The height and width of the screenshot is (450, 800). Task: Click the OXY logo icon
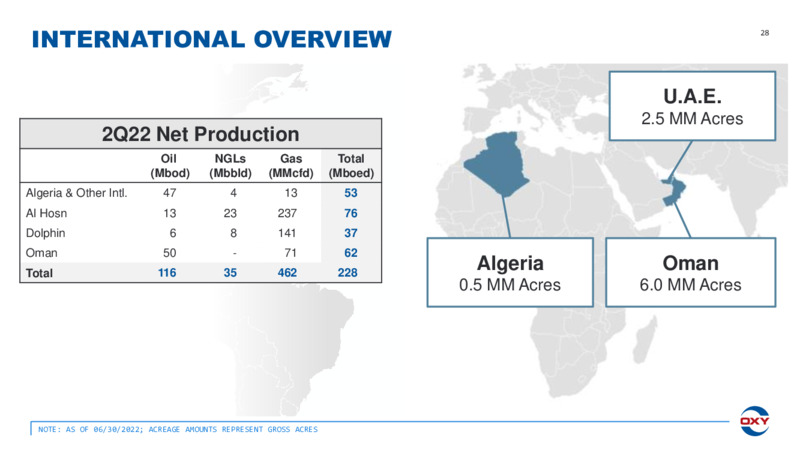click(755, 421)
